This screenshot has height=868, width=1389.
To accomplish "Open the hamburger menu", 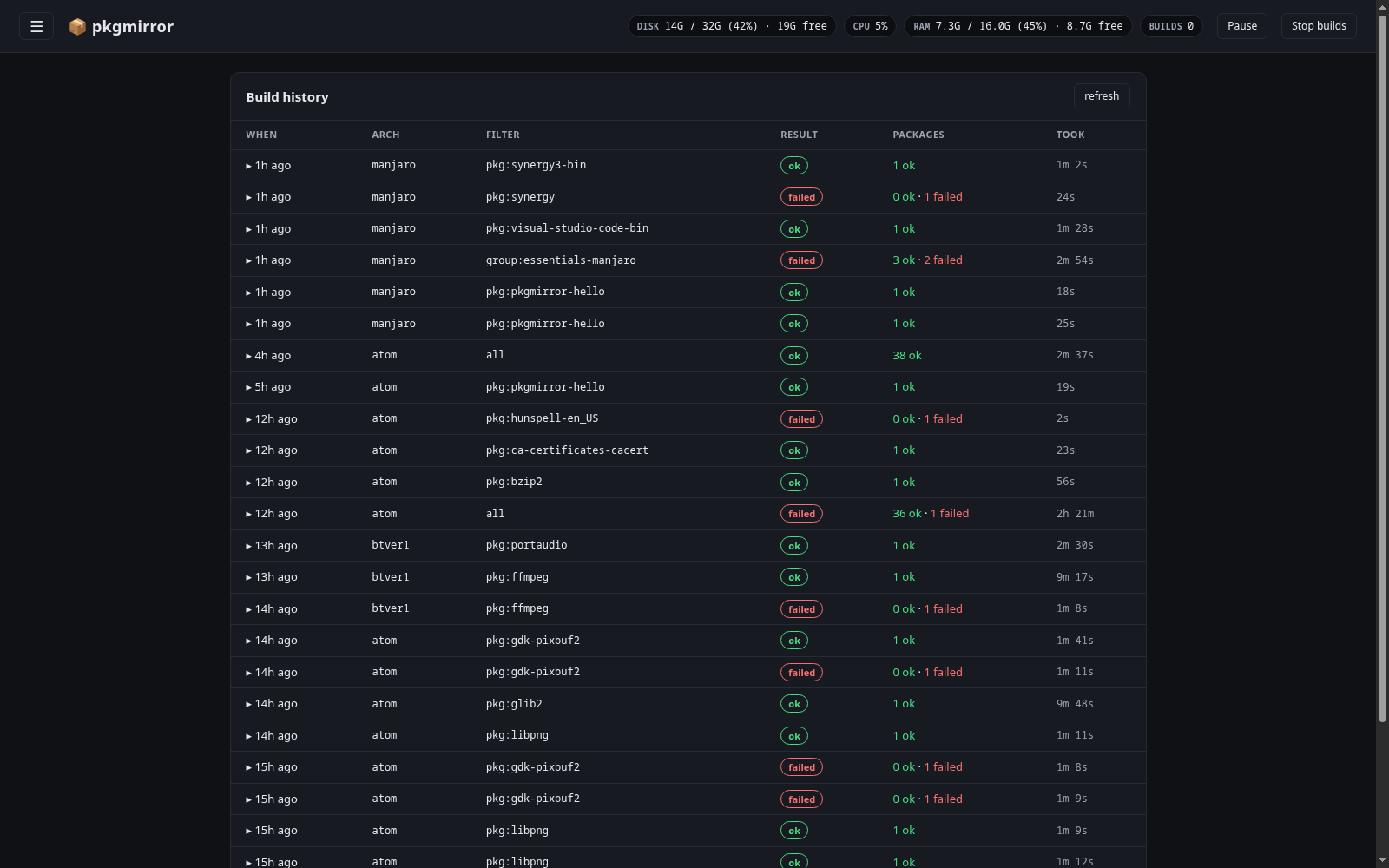I will pyautogui.click(x=36, y=26).
